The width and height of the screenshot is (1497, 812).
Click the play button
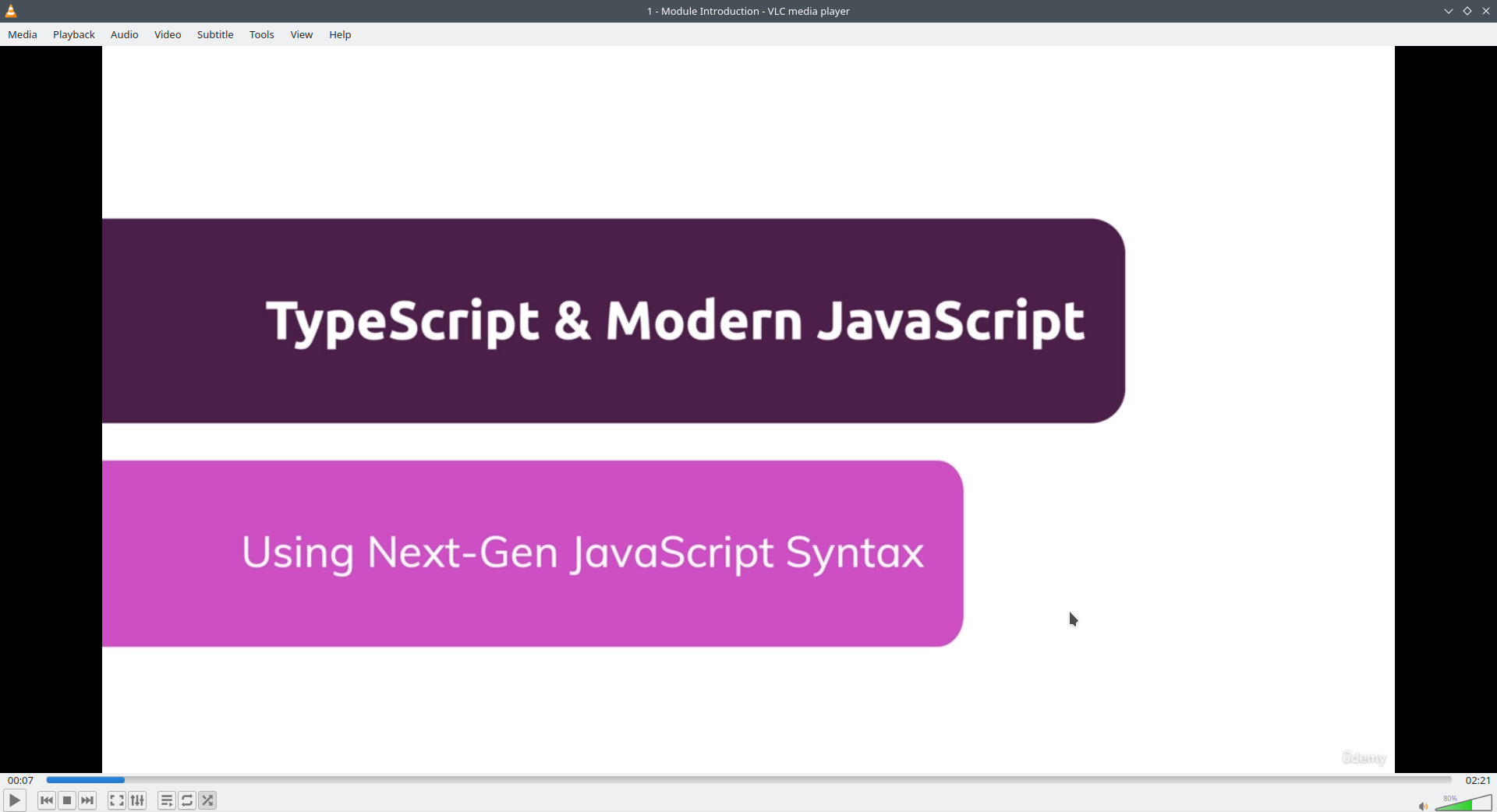point(15,800)
